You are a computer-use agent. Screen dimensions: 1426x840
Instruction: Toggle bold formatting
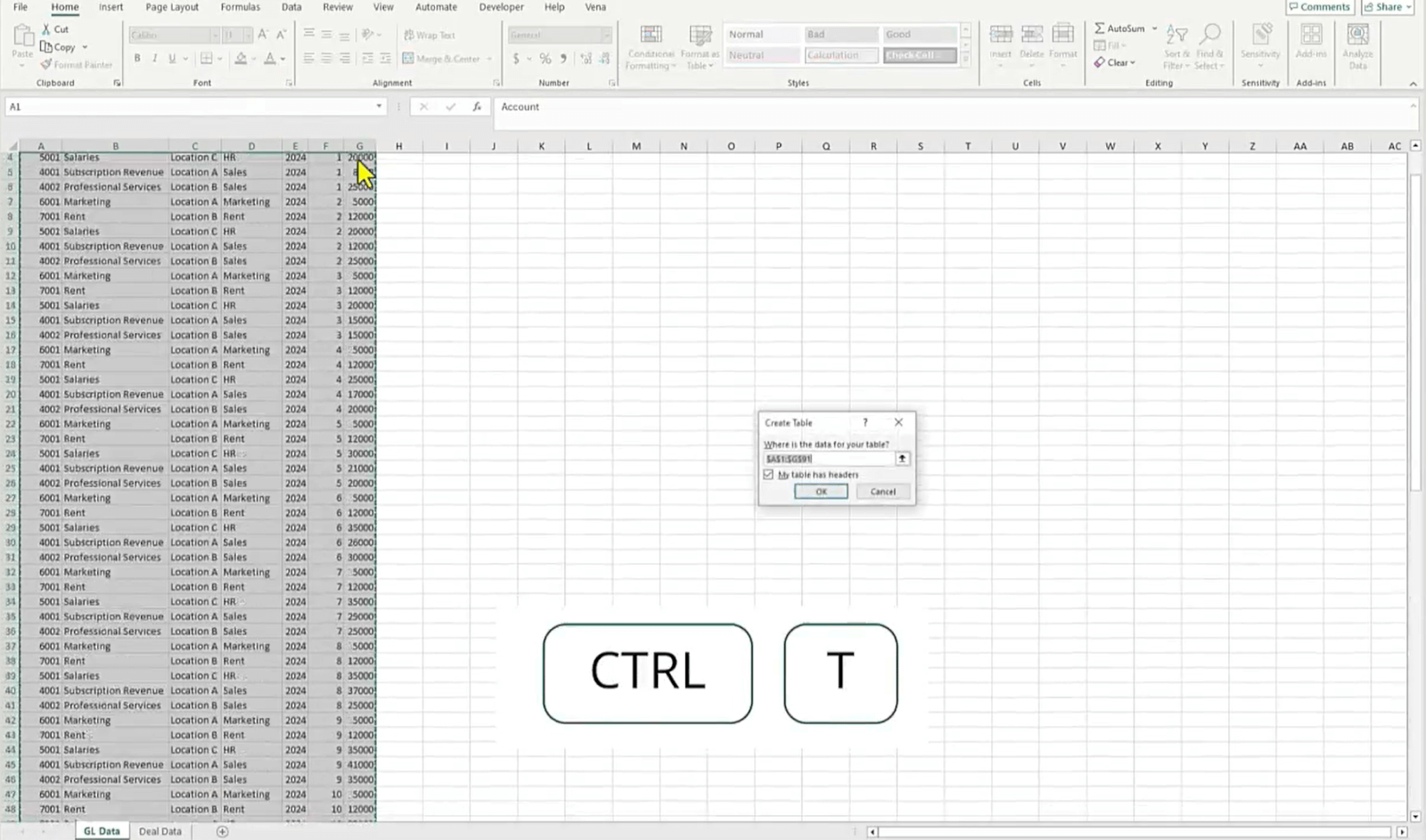pos(136,58)
